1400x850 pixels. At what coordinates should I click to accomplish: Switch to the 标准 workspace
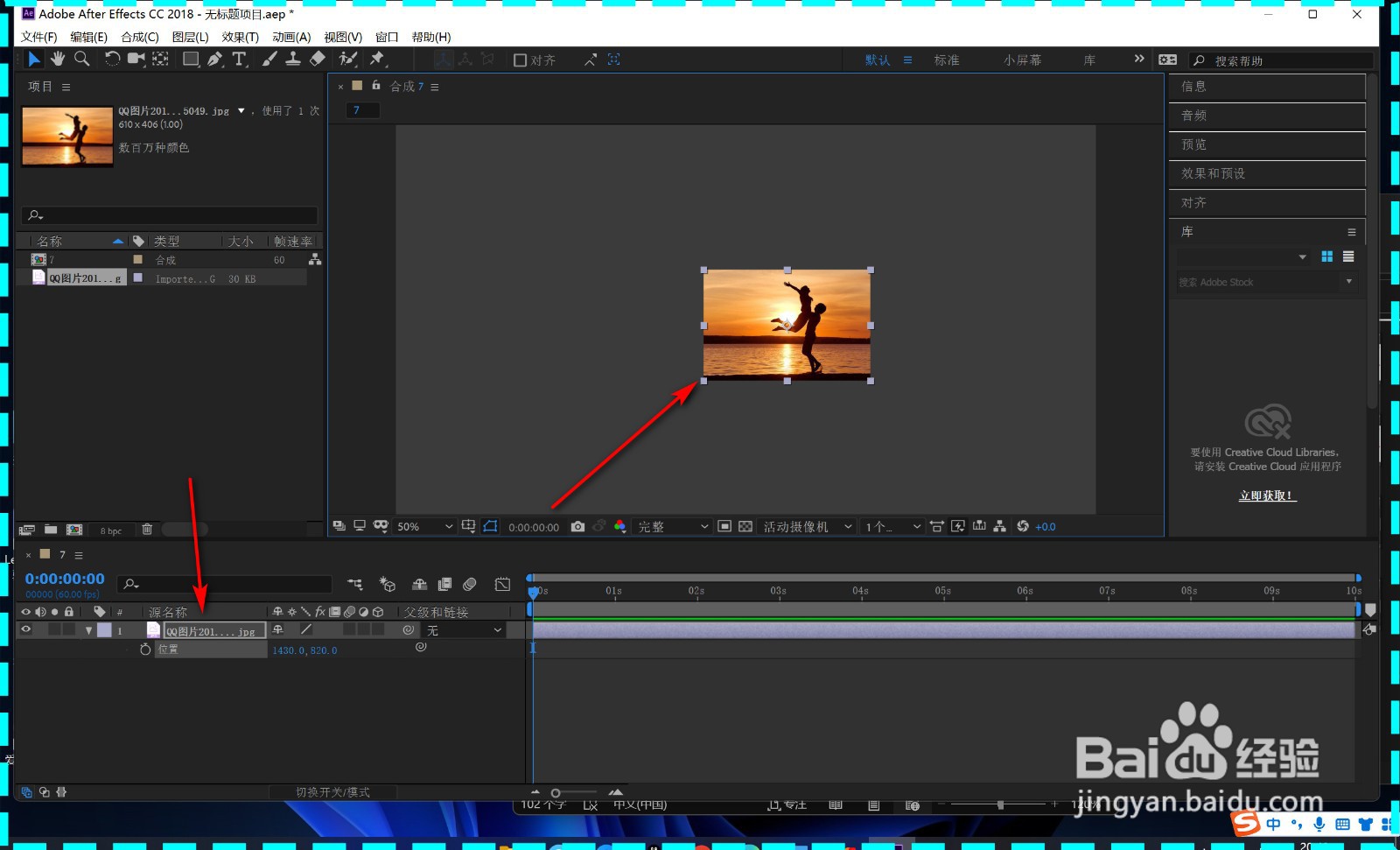tap(947, 60)
